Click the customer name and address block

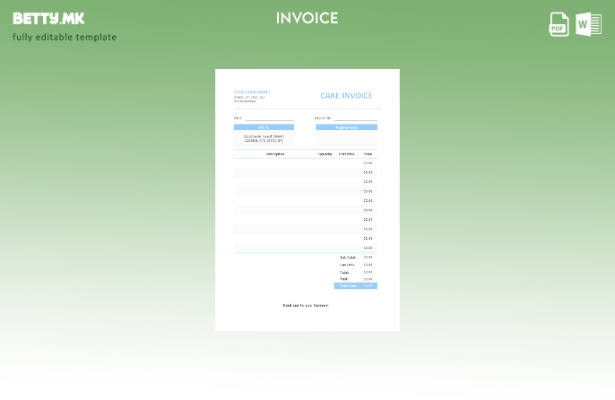(x=264, y=138)
